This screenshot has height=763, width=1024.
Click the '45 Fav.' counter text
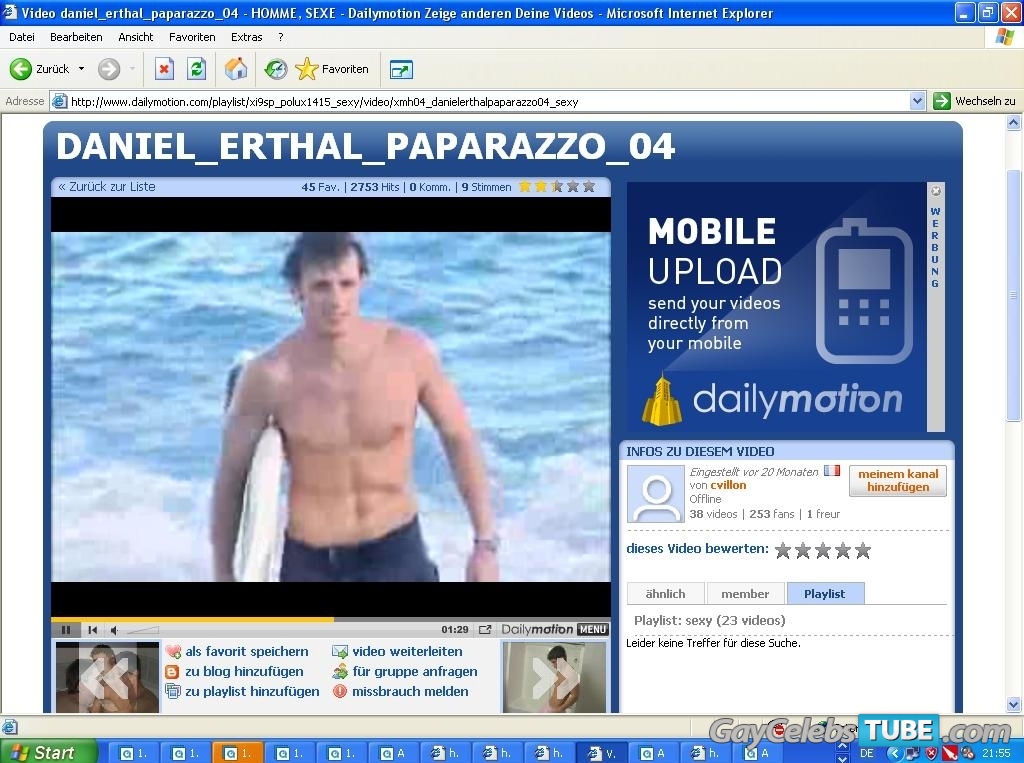point(320,187)
